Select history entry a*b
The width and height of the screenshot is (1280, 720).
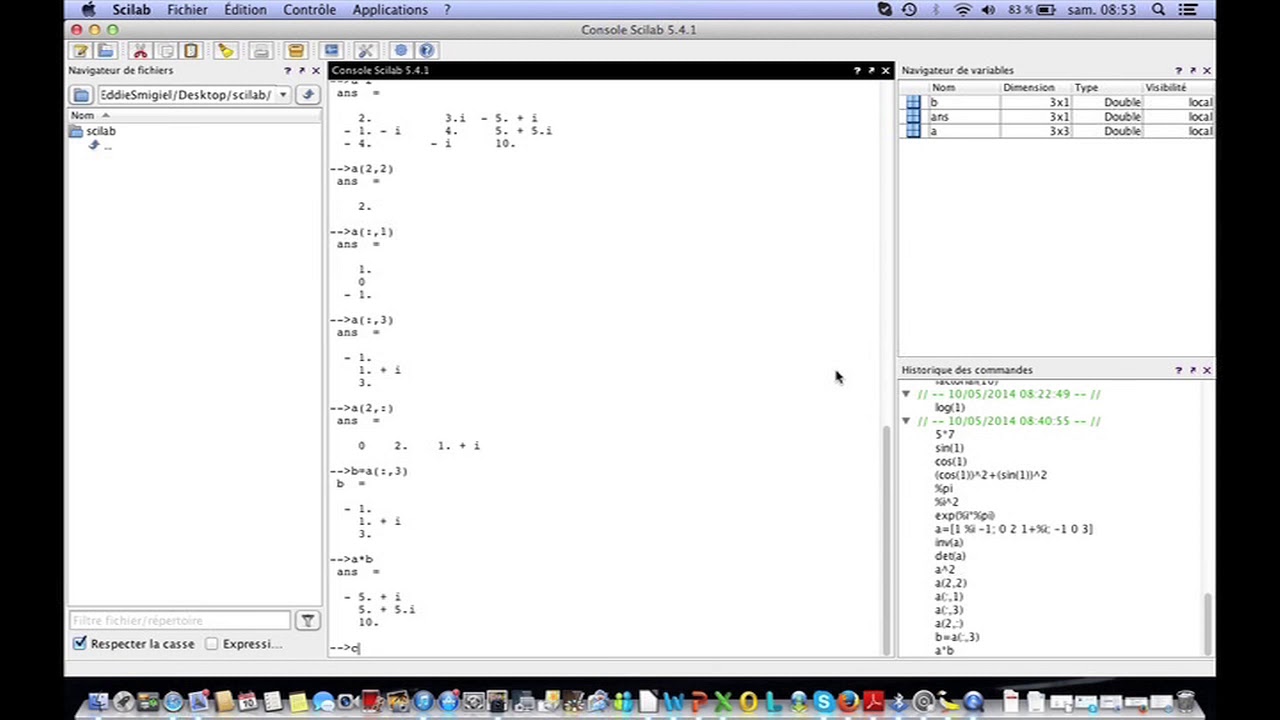[944, 651]
